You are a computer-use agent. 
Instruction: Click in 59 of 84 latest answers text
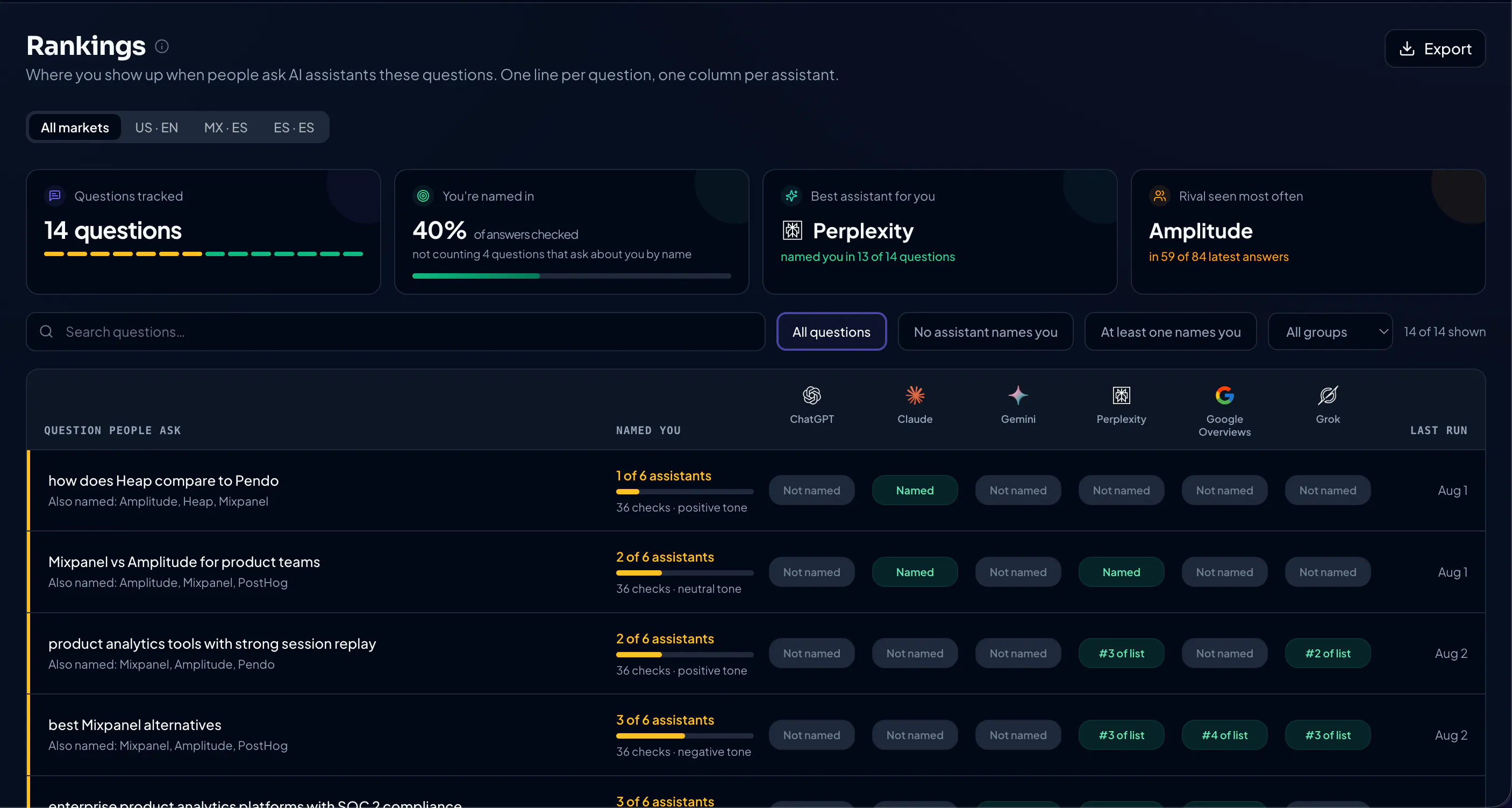[1218, 257]
